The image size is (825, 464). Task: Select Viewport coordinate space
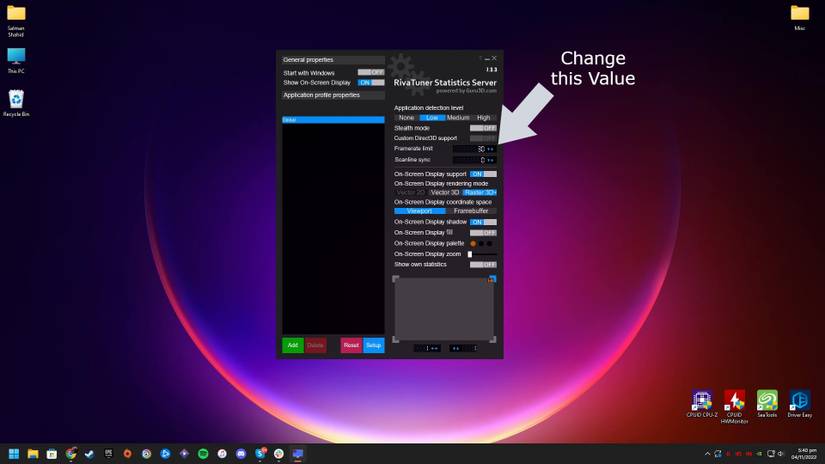[419, 211]
